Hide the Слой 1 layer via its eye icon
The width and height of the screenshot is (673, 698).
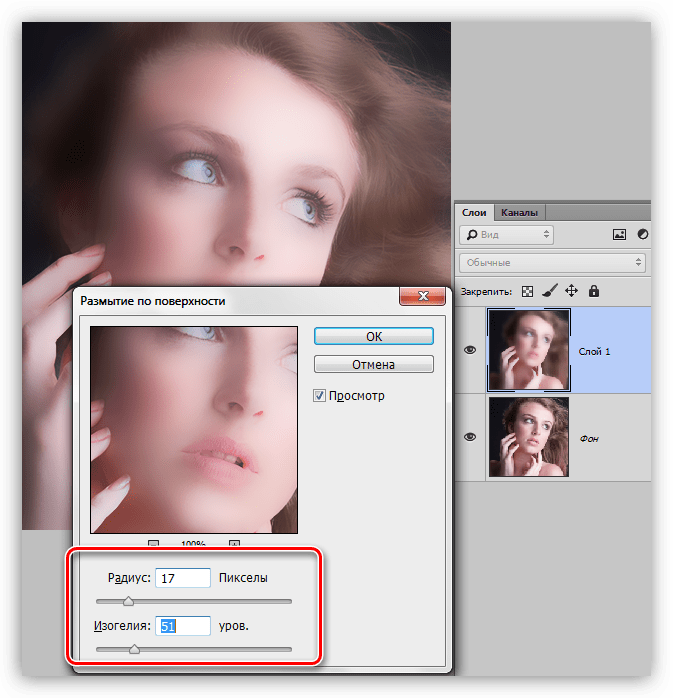pos(470,350)
